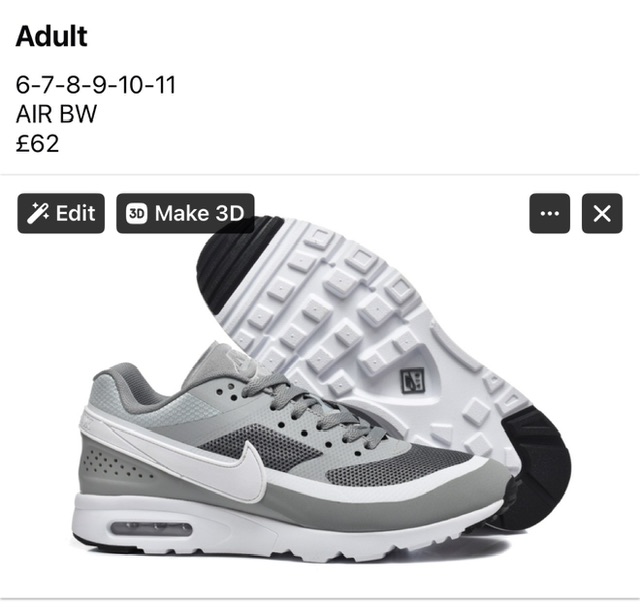The width and height of the screenshot is (640, 614).
Task: Click the 3D badge icon
Action: [136, 213]
